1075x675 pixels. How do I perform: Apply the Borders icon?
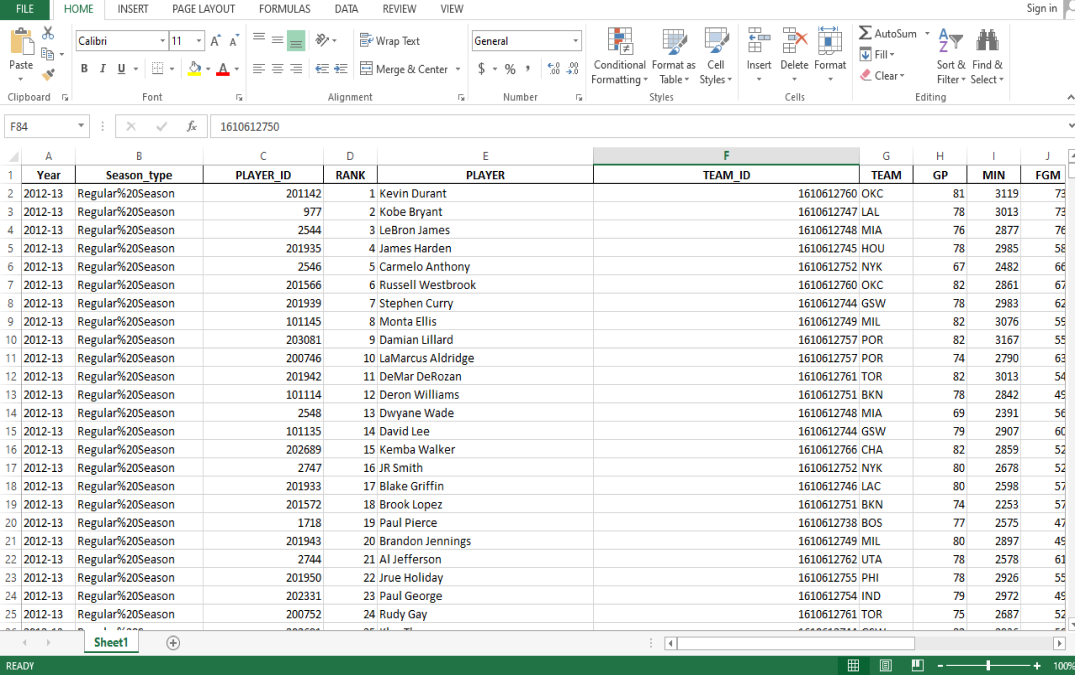click(158, 69)
